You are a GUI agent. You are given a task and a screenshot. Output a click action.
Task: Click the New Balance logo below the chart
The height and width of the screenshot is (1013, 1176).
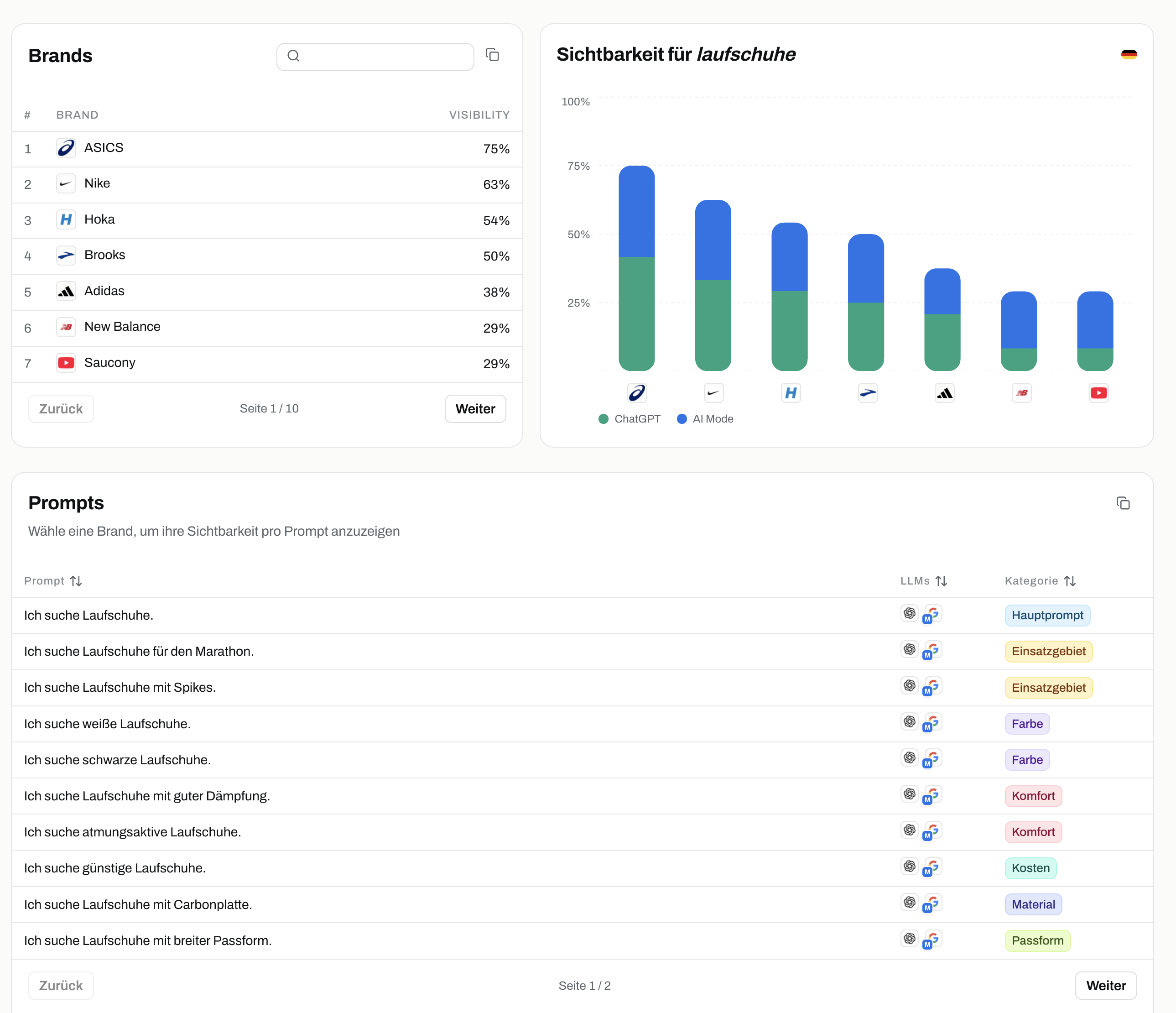click(1022, 393)
